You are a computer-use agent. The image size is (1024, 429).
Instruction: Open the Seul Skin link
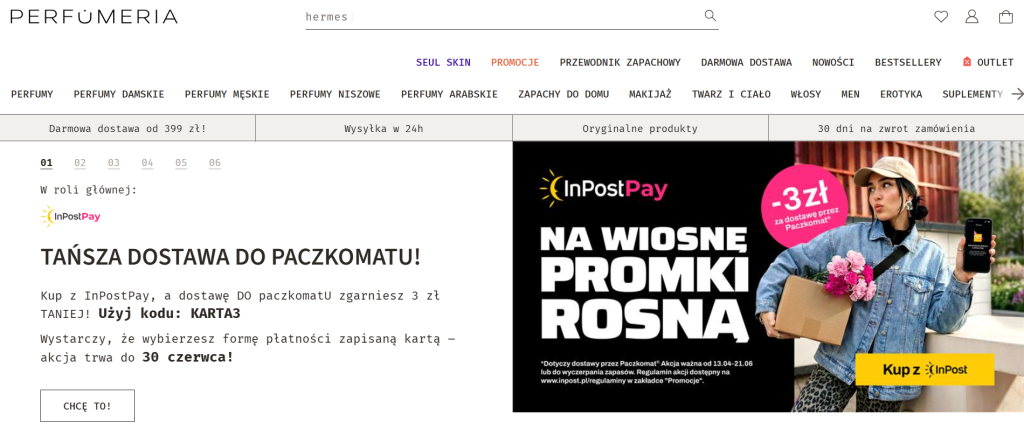point(443,62)
